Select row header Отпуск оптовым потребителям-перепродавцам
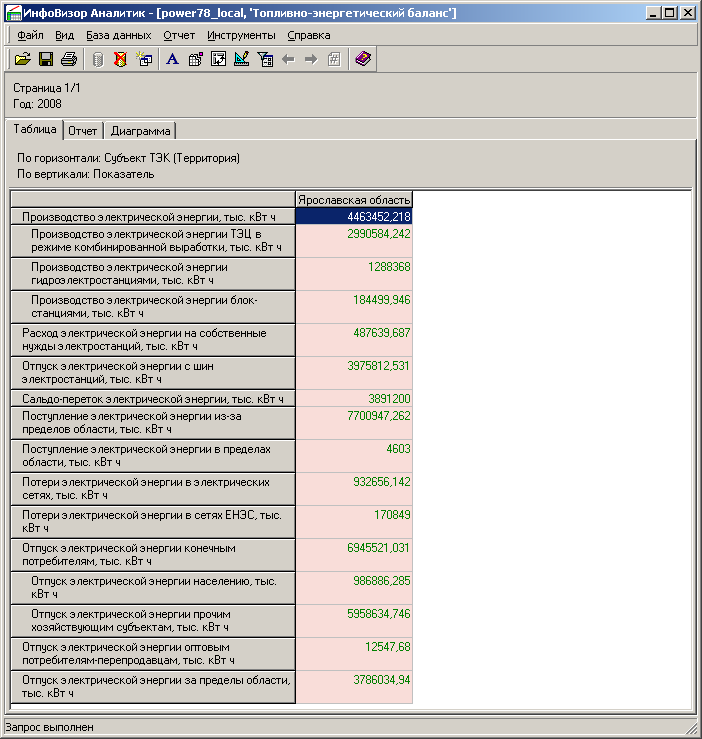This screenshot has height=739, width=702. point(153,654)
